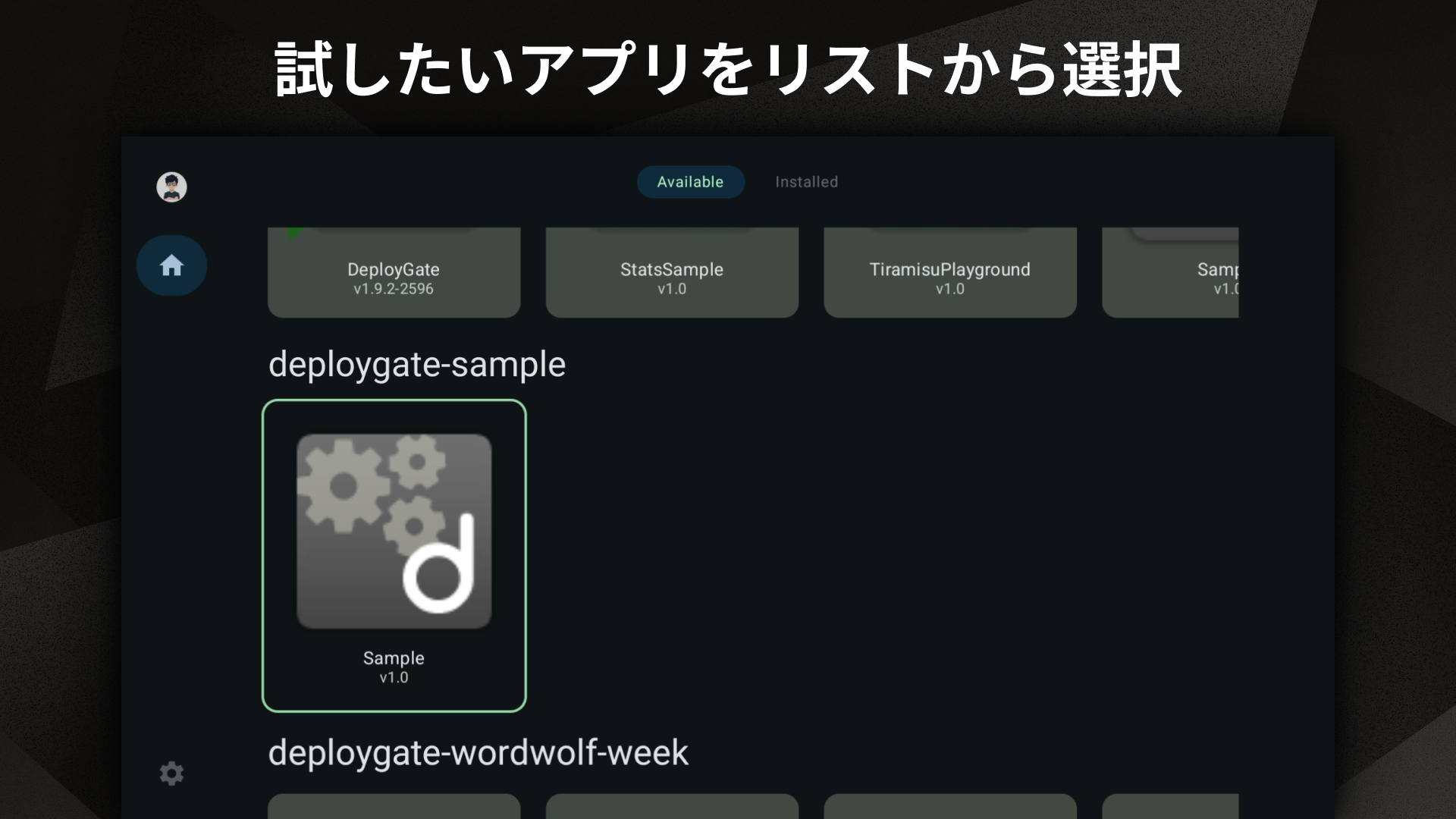Select second card under deploygate-wordwolf-week
This screenshot has width=1456, height=819.
pyautogui.click(x=672, y=806)
